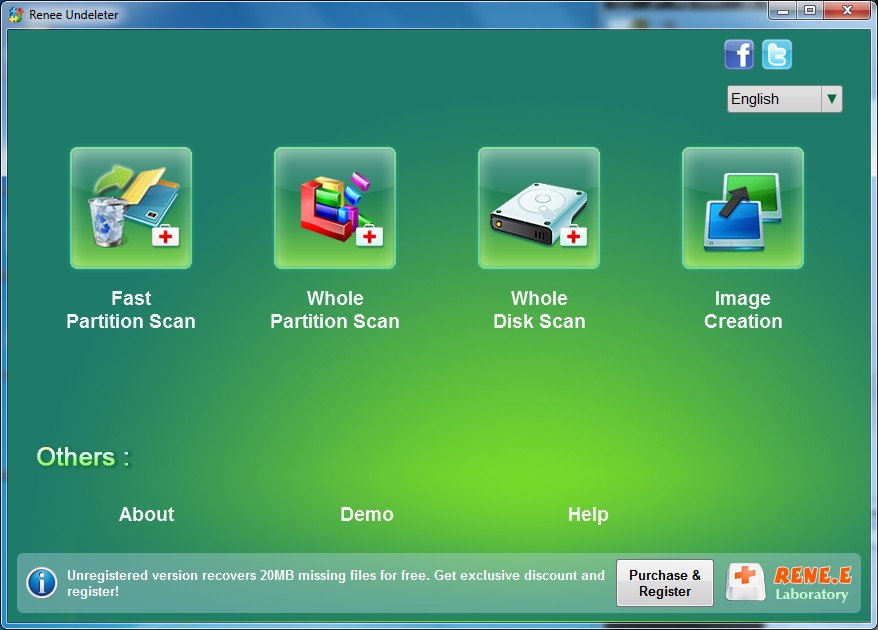Open the About link
The image size is (878, 630).
[146, 514]
